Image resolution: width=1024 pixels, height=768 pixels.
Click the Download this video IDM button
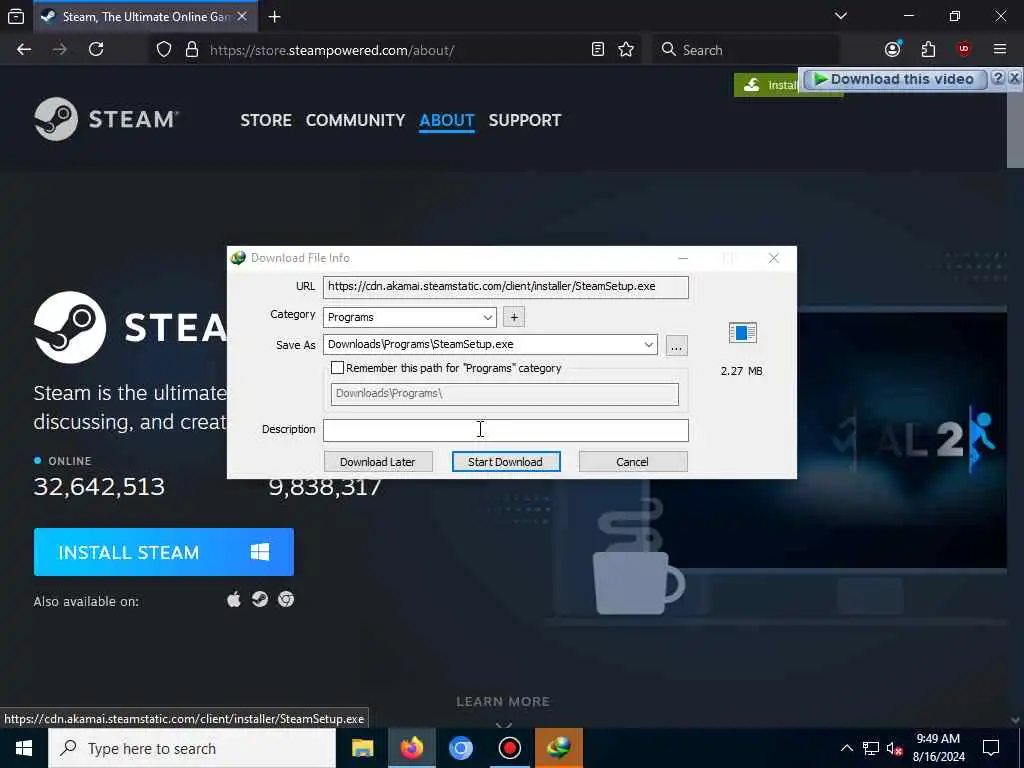(x=894, y=79)
